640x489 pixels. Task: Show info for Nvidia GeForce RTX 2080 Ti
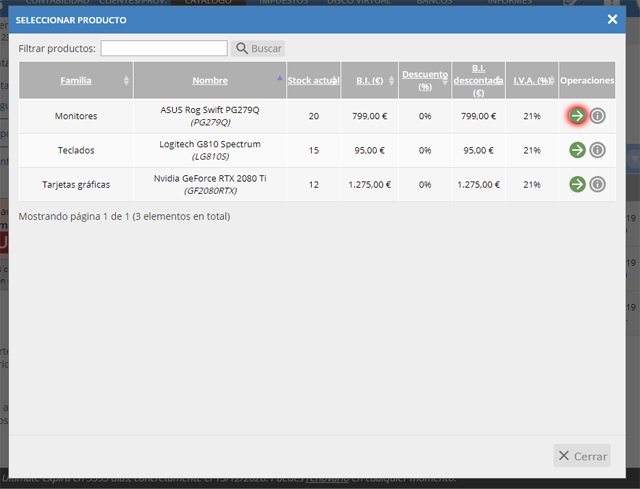point(597,184)
